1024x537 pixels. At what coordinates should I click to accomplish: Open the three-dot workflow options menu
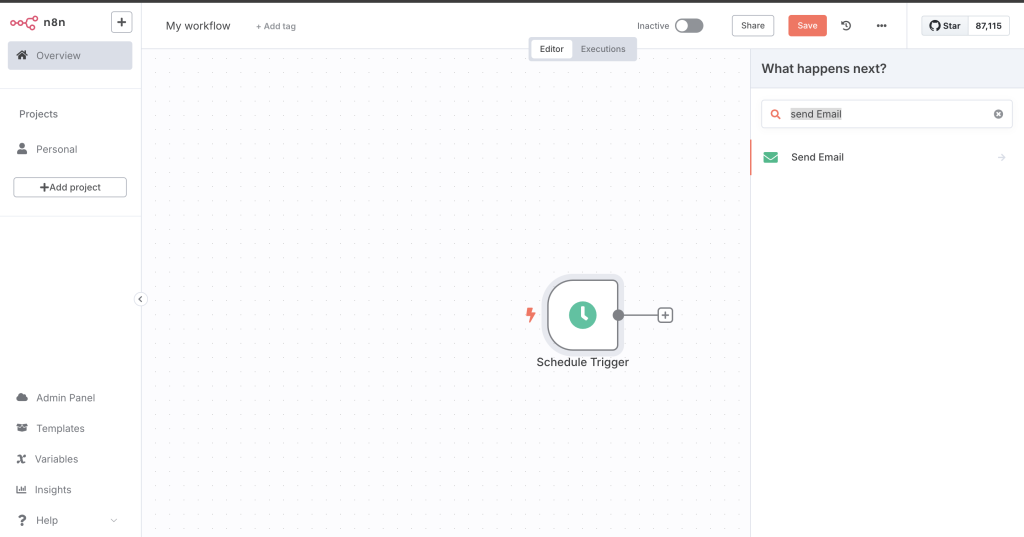click(881, 26)
